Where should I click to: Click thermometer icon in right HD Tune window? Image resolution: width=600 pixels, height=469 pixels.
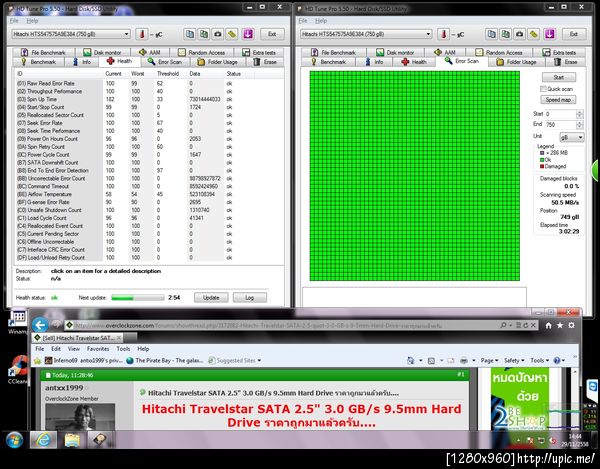(x=443, y=34)
